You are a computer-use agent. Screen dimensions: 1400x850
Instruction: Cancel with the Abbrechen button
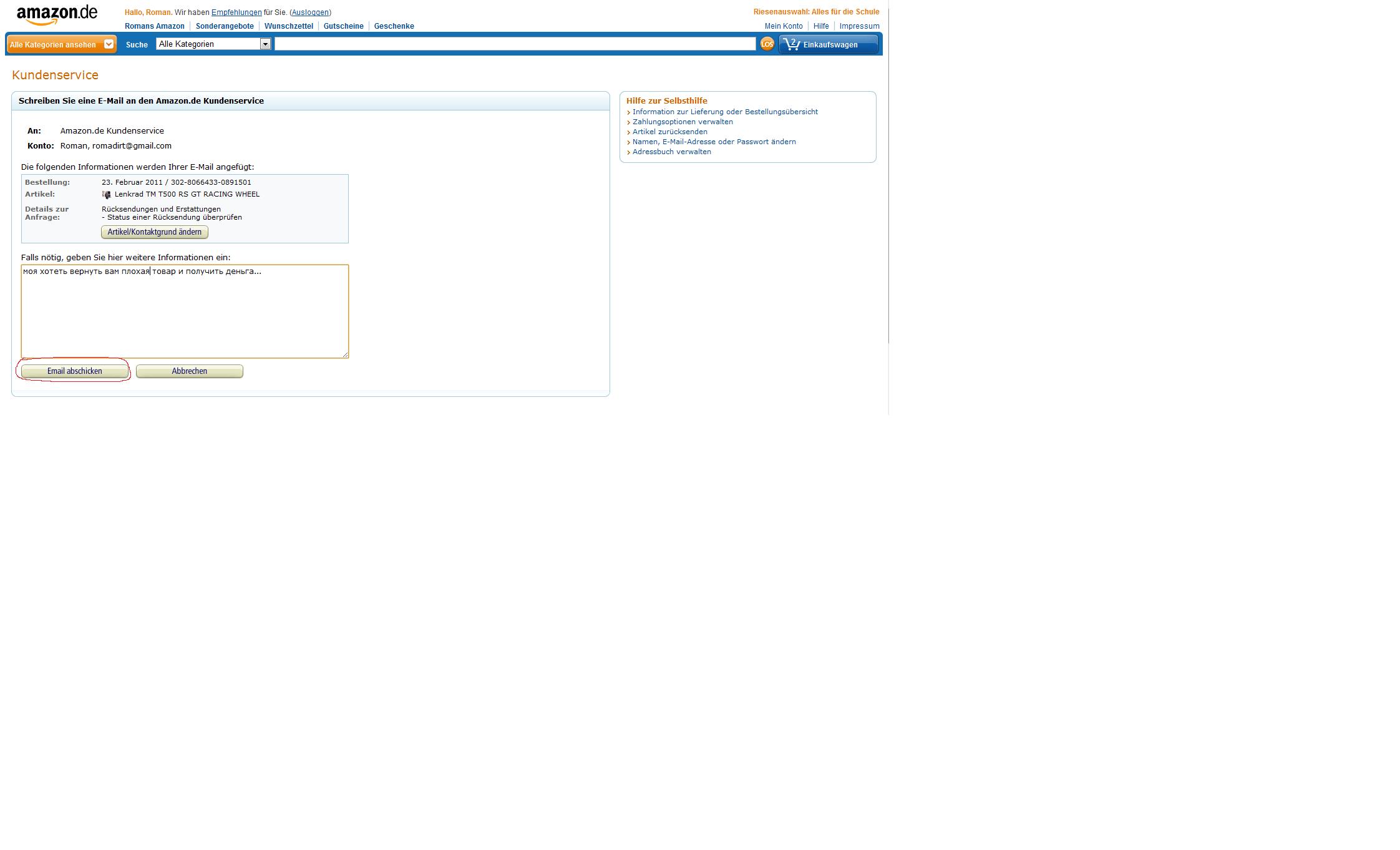(190, 371)
